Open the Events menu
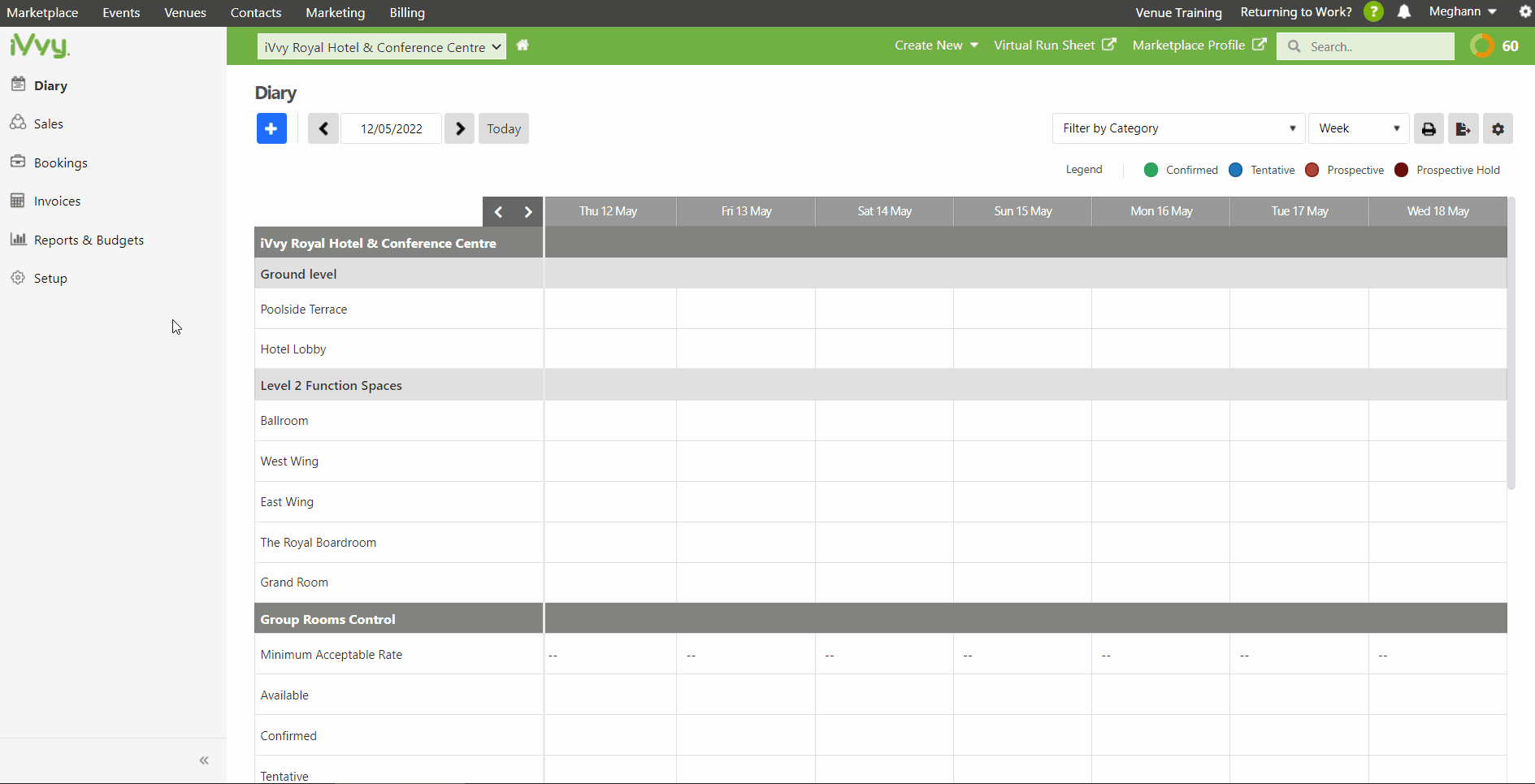Image resolution: width=1535 pixels, height=784 pixels. point(121,13)
